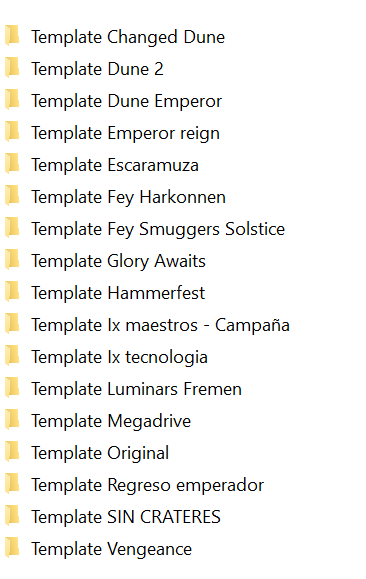The image size is (366, 579).
Task: Click the Template Luminars Fremen folder name
Action: 136,389
